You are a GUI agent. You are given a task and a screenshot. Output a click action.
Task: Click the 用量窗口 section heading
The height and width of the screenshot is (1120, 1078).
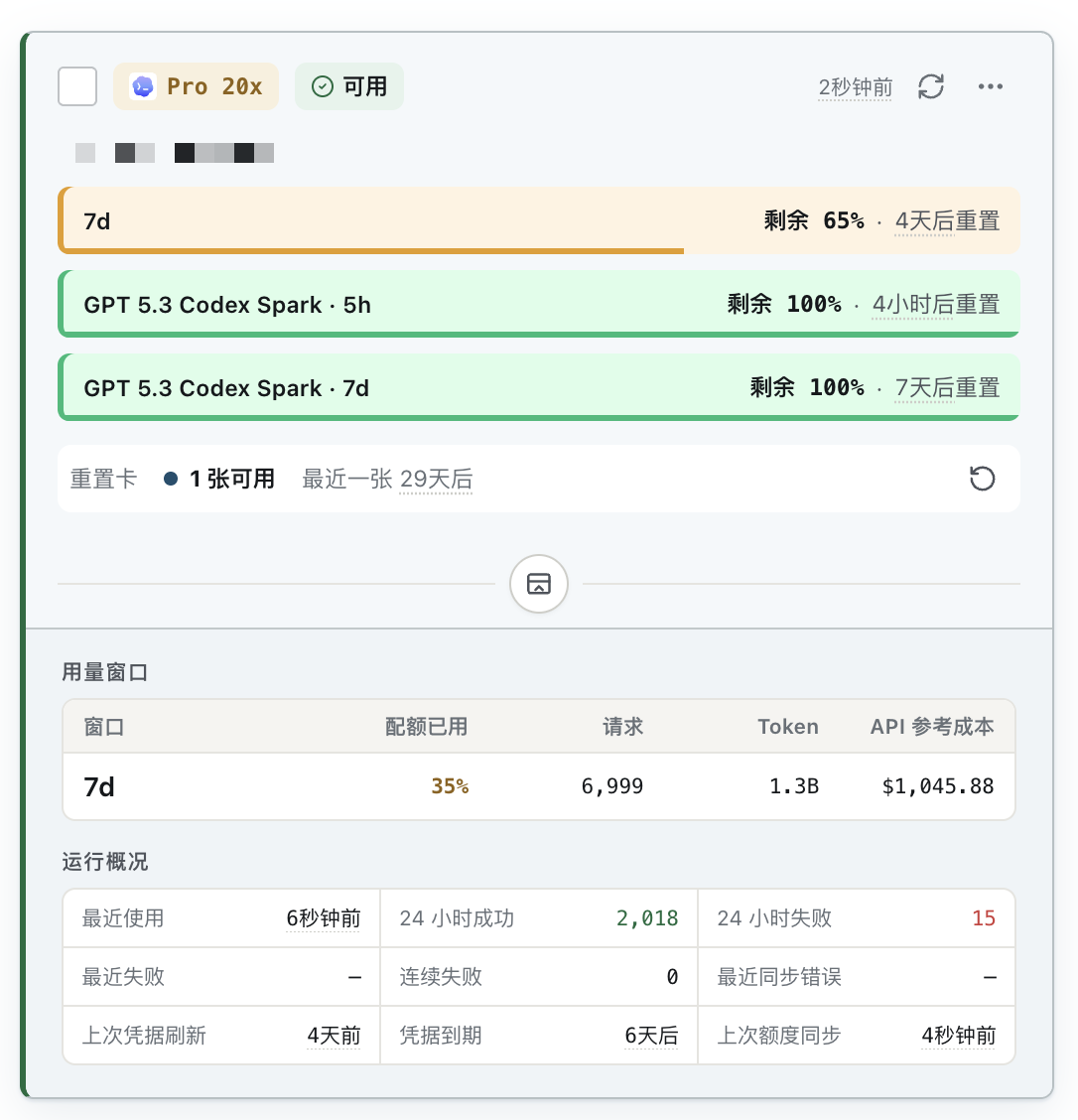pos(105,672)
